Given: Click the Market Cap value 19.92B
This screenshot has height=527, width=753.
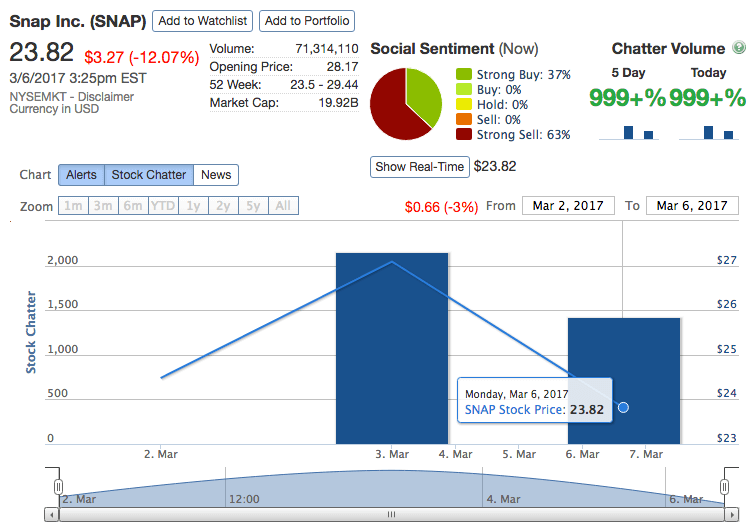Looking at the screenshot, I should click(339, 103).
